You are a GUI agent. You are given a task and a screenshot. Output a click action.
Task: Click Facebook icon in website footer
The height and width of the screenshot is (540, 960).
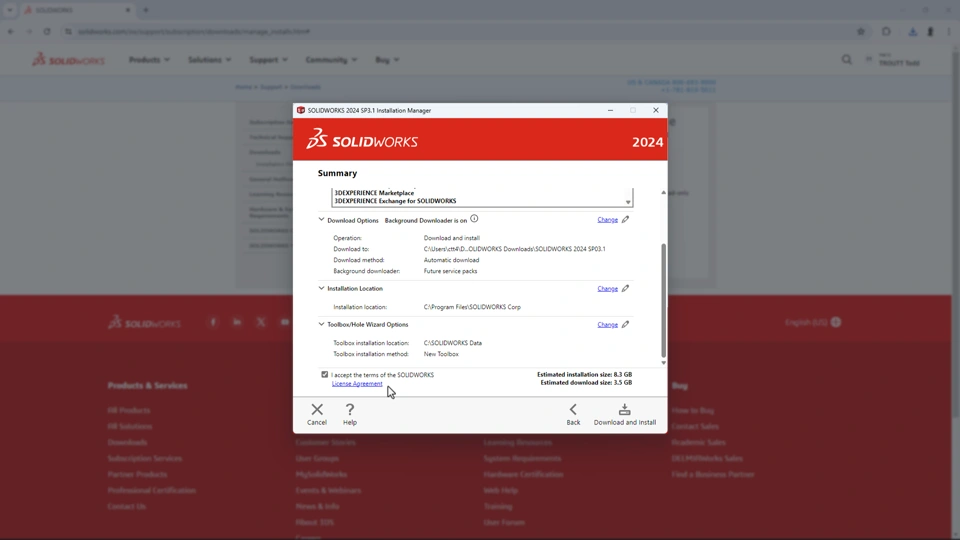click(213, 322)
